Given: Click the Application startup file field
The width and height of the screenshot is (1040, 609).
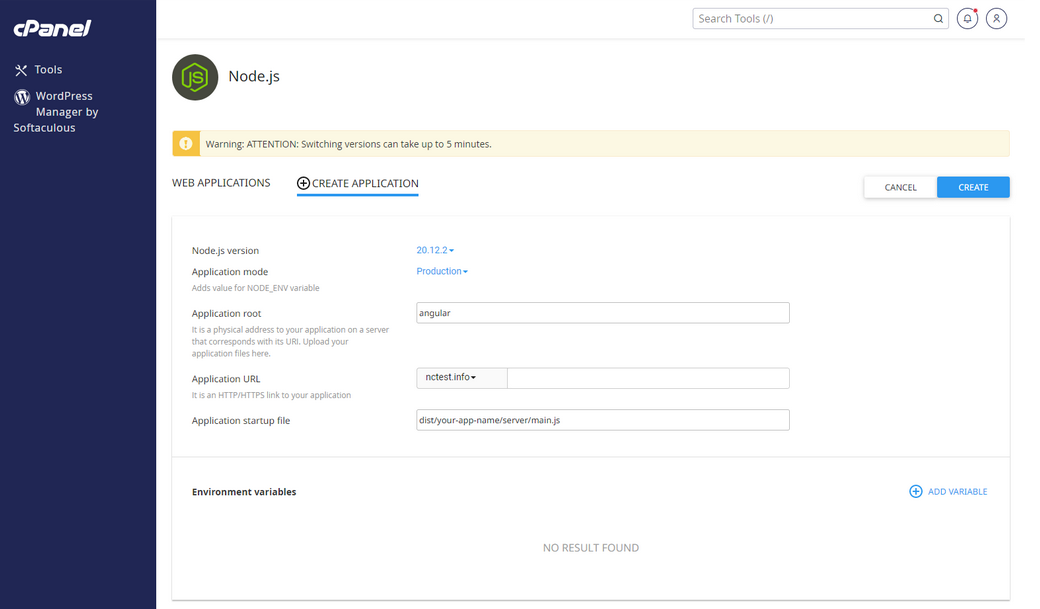Looking at the screenshot, I should [603, 420].
